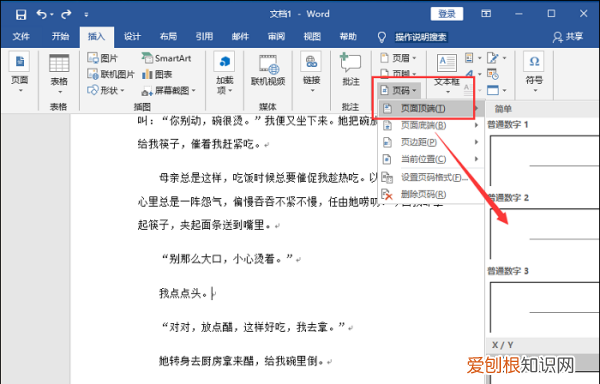Image resolution: width=600 pixels, height=384 pixels.
Task: Open the Quick Parts dropdown arrow
Action: (479, 58)
